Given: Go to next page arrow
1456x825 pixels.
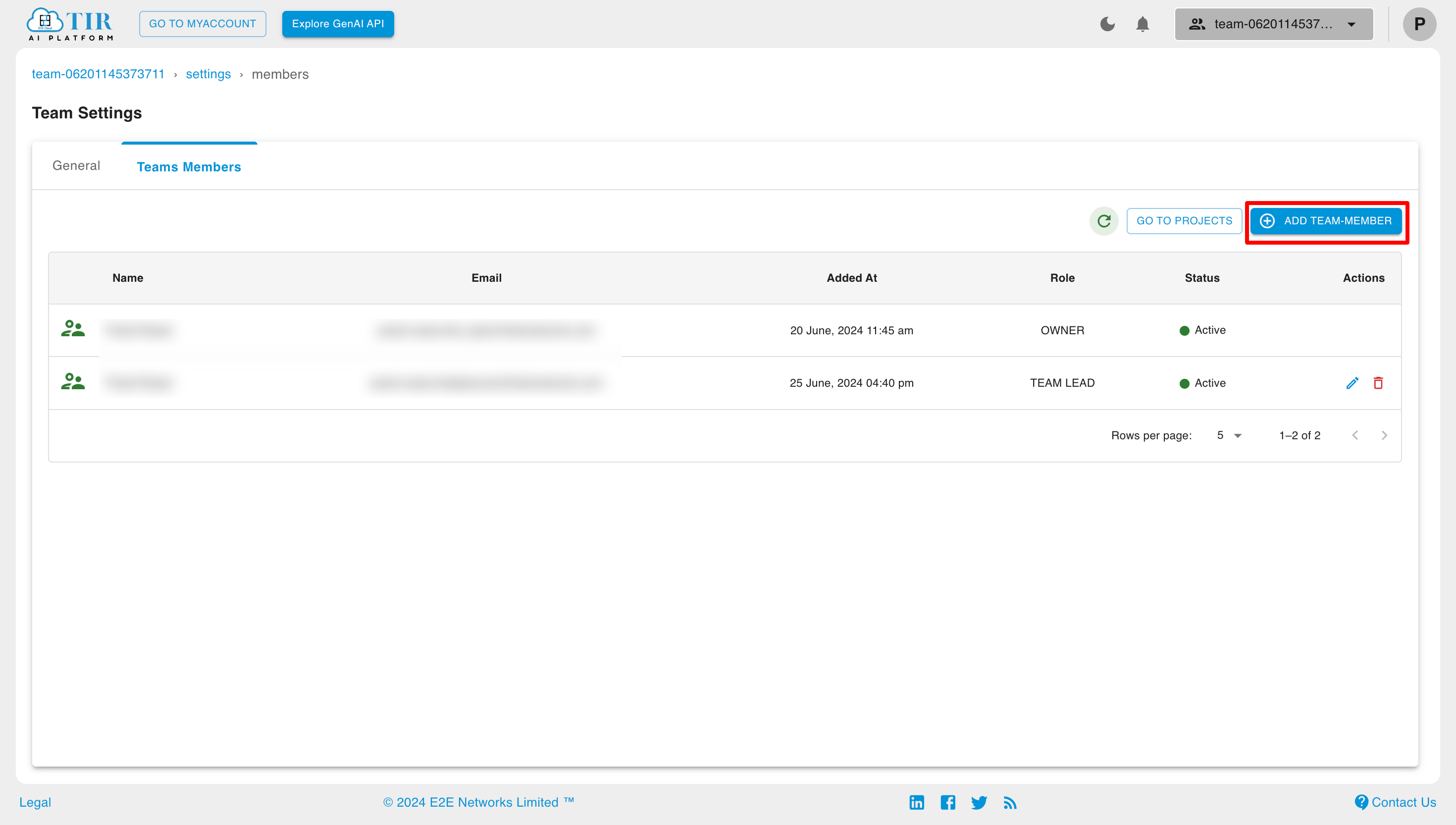Looking at the screenshot, I should (x=1384, y=435).
